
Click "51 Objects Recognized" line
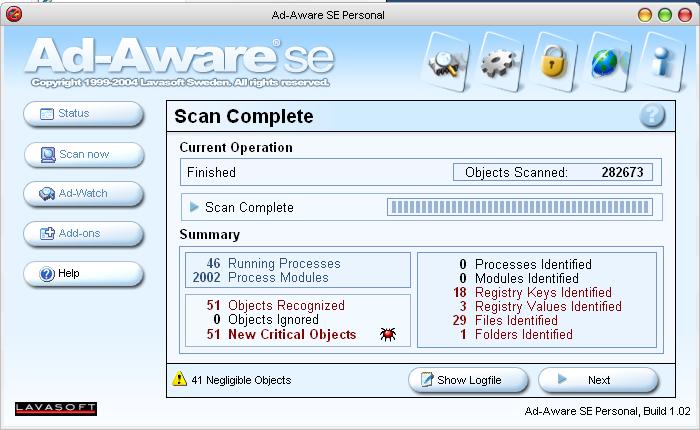point(275,305)
